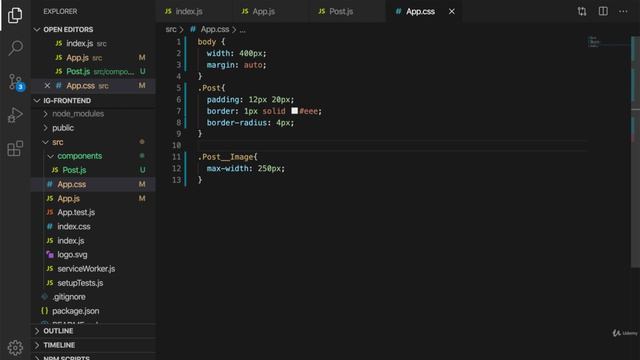Expand the Outline section

tap(93, 331)
